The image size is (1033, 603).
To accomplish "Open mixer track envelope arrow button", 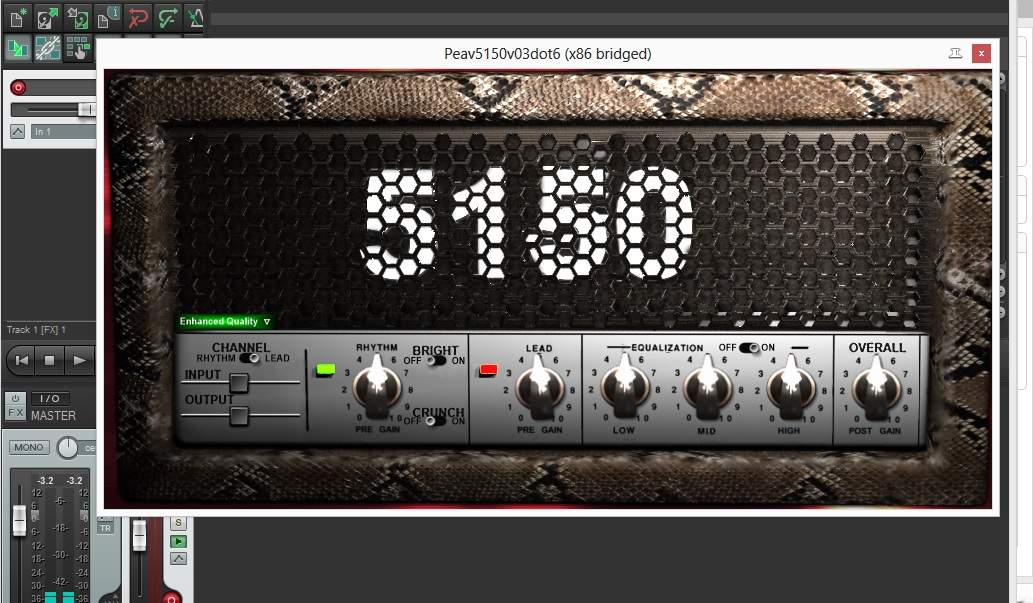I will 179,559.
